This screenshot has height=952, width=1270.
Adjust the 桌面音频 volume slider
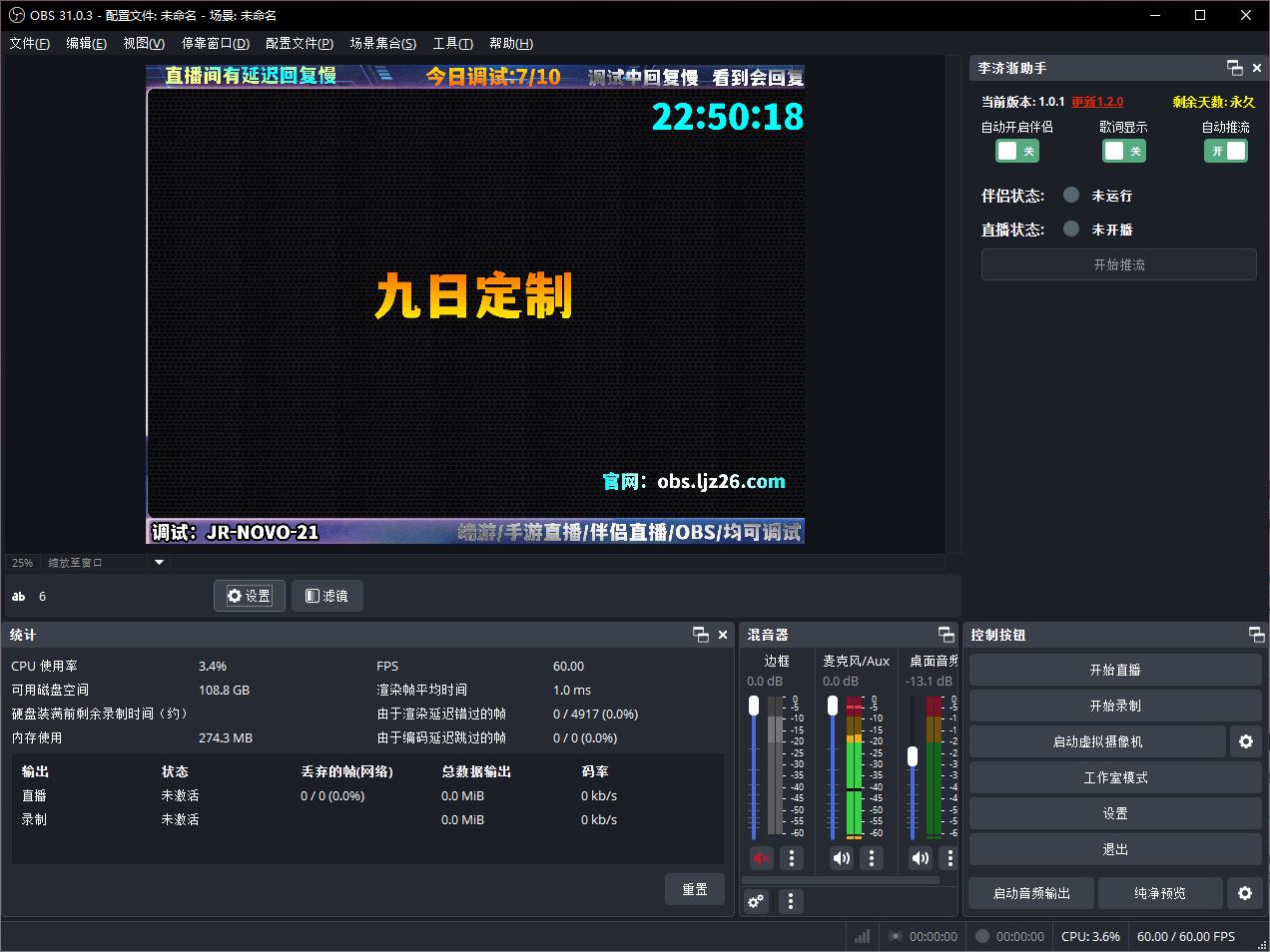point(912,768)
